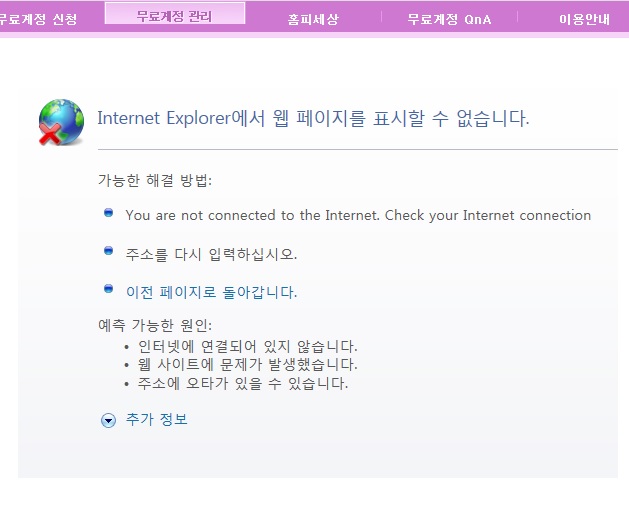
Task: Open the 무료계정 QnA tab
Action: [449, 19]
